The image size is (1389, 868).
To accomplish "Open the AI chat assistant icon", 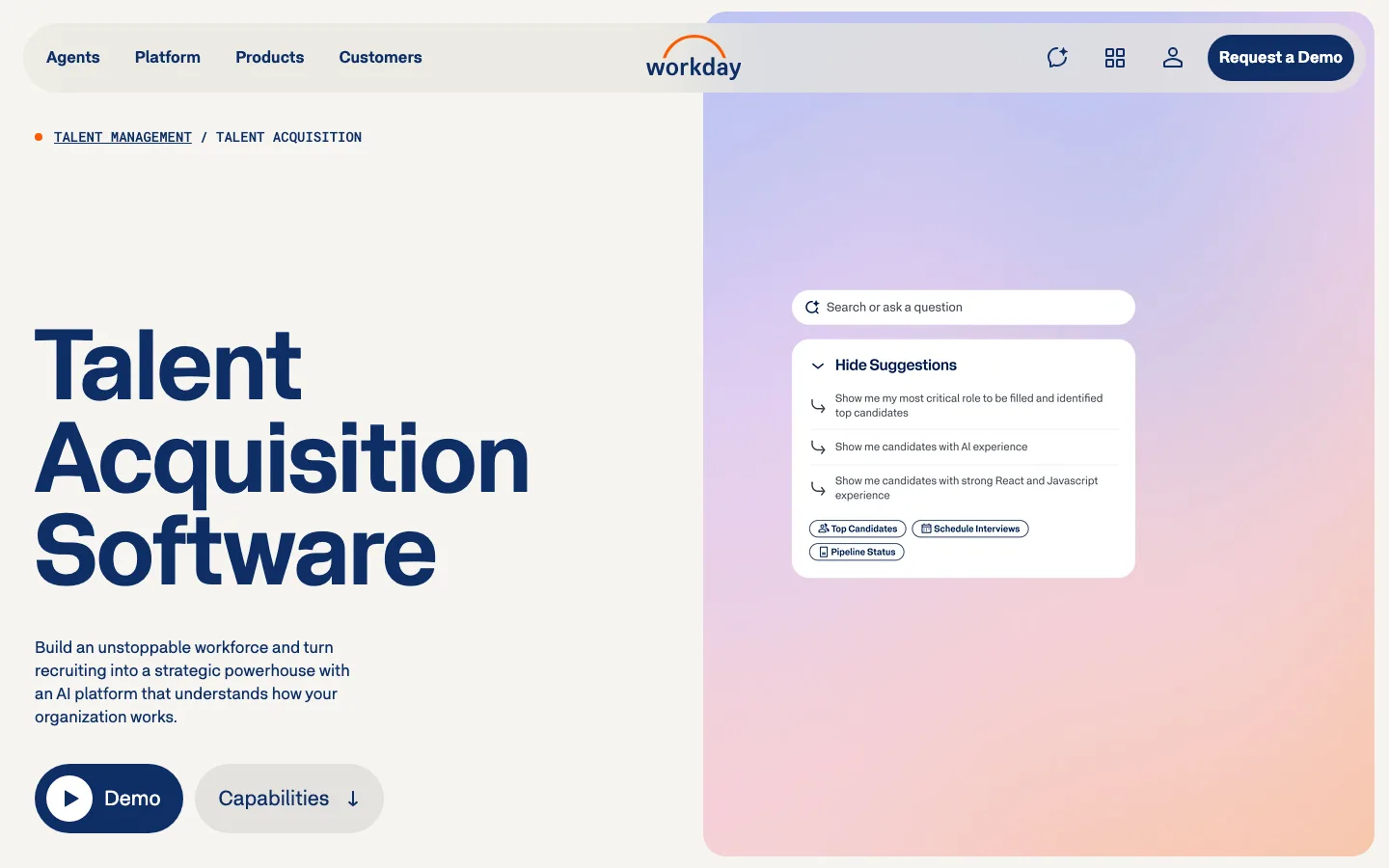I will click(x=1057, y=58).
